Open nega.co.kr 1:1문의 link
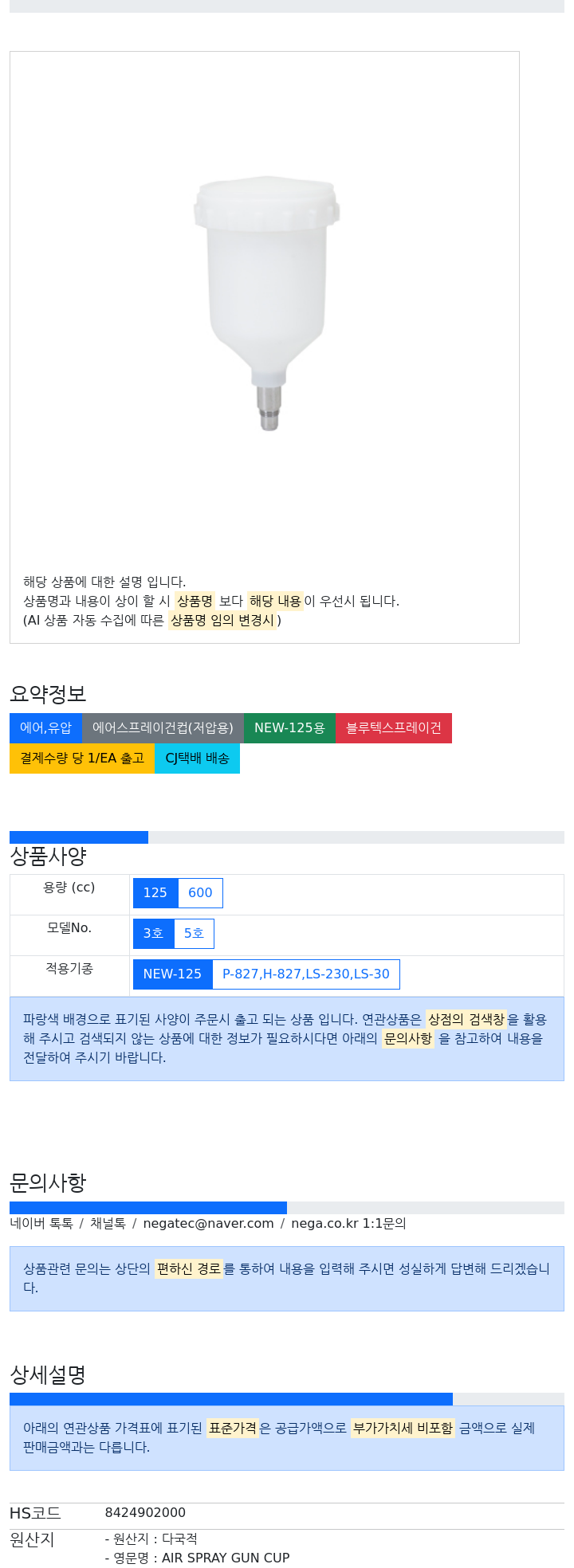 coord(348,1224)
